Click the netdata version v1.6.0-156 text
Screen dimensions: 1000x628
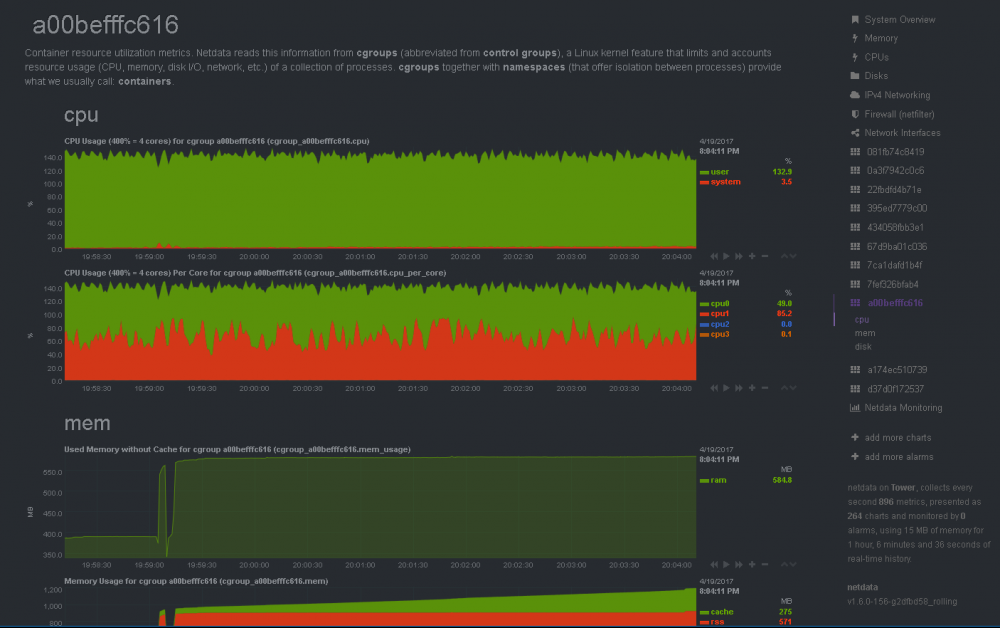click(902, 602)
